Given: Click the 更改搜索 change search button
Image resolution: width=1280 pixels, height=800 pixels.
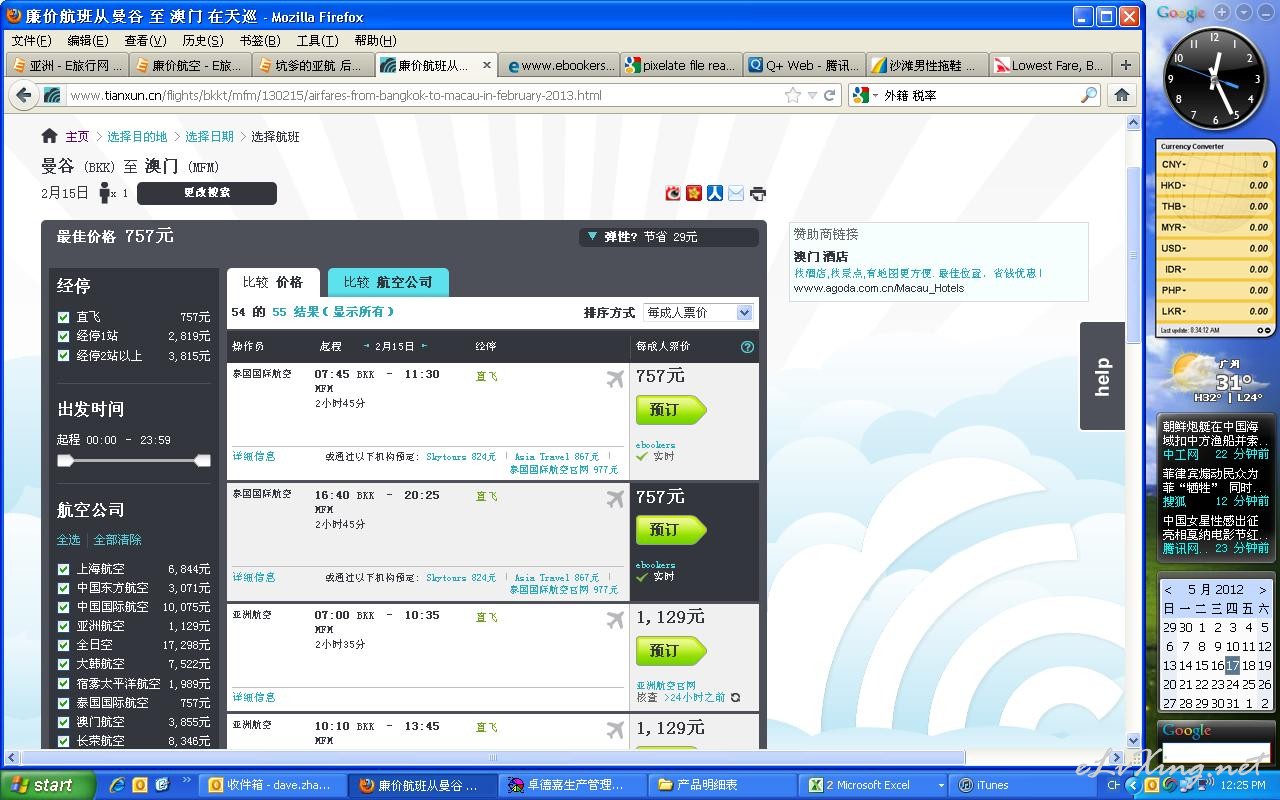Looking at the screenshot, I should tap(207, 193).
